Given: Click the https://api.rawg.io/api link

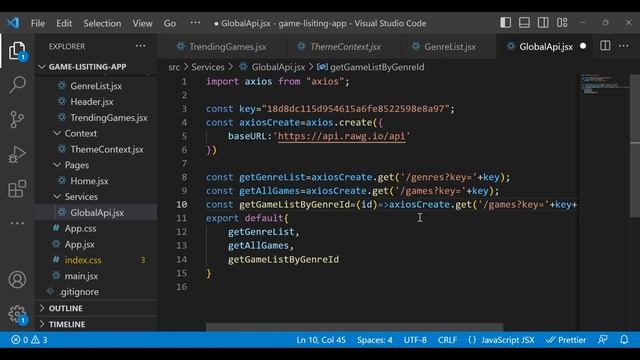Looking at the screenshot, I should [x=342, y=136].
